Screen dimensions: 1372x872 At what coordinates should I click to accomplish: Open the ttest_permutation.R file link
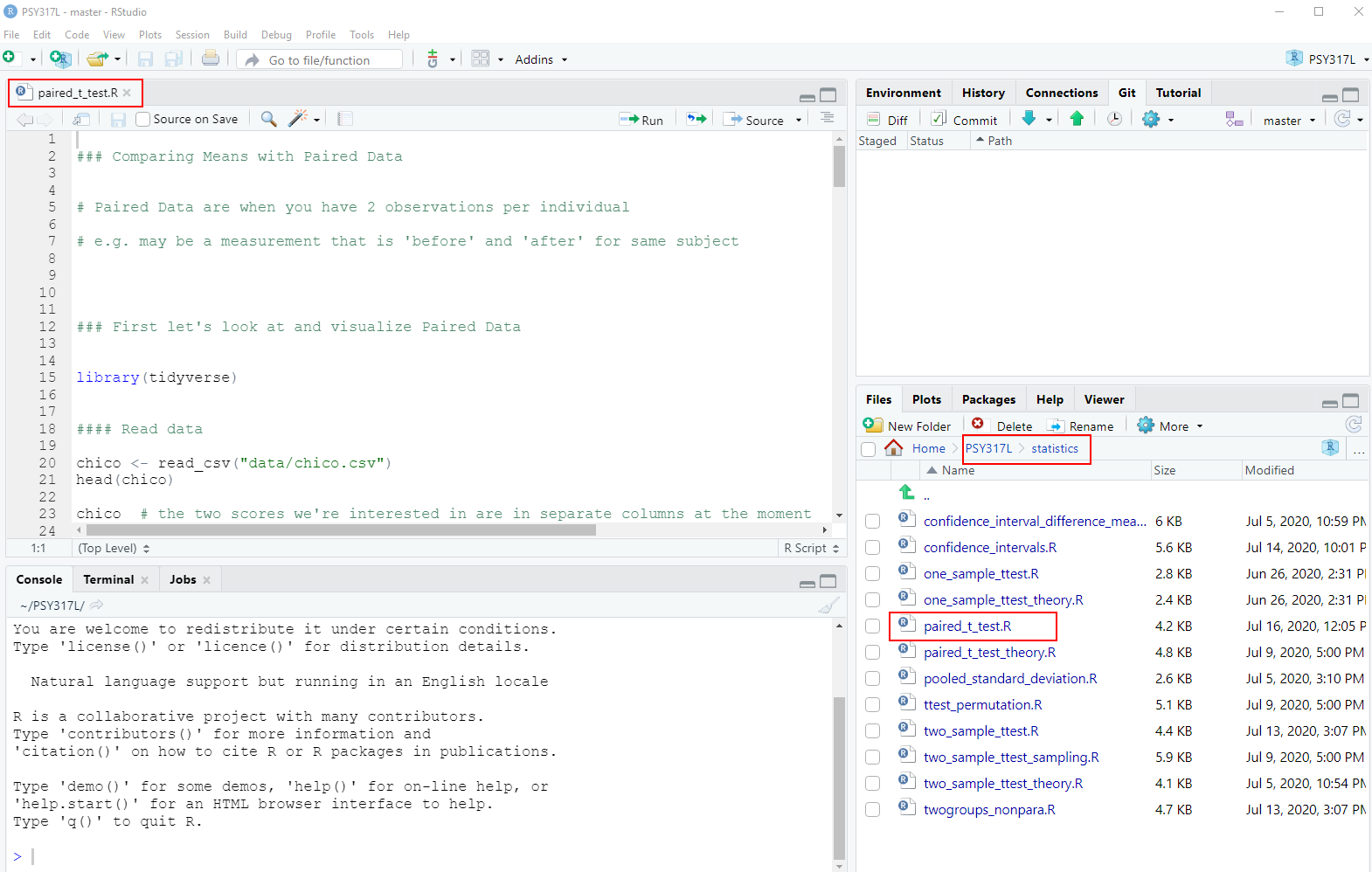[x=982, y=705]
